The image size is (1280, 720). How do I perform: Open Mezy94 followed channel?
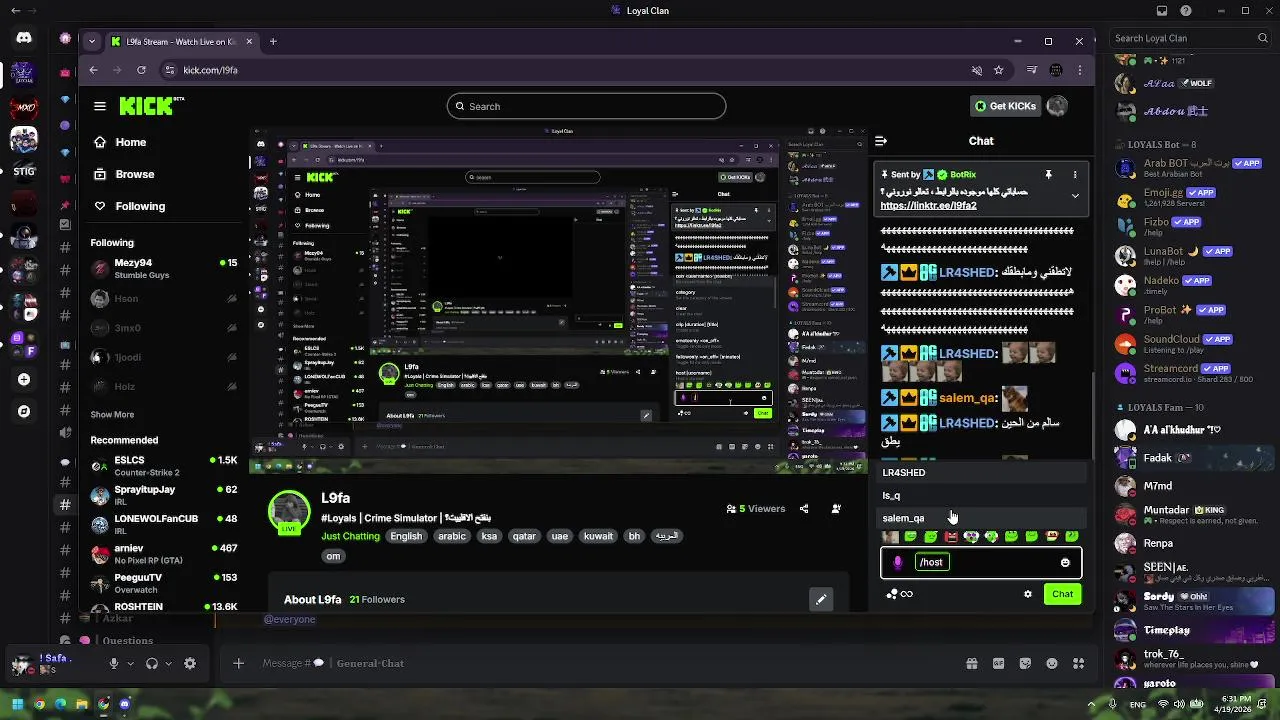(x=164, y=267)
